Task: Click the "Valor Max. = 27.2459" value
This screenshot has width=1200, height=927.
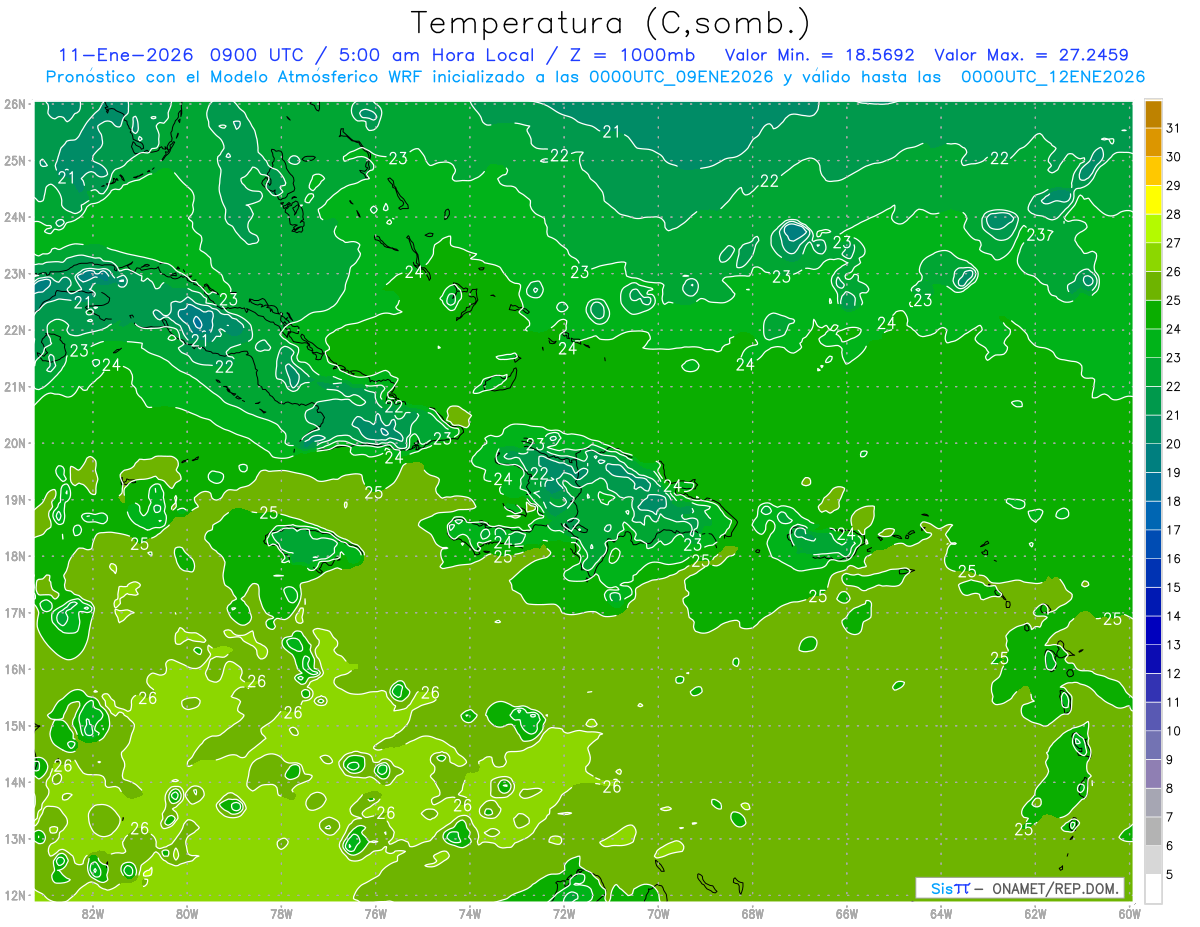Action: 1032,56
